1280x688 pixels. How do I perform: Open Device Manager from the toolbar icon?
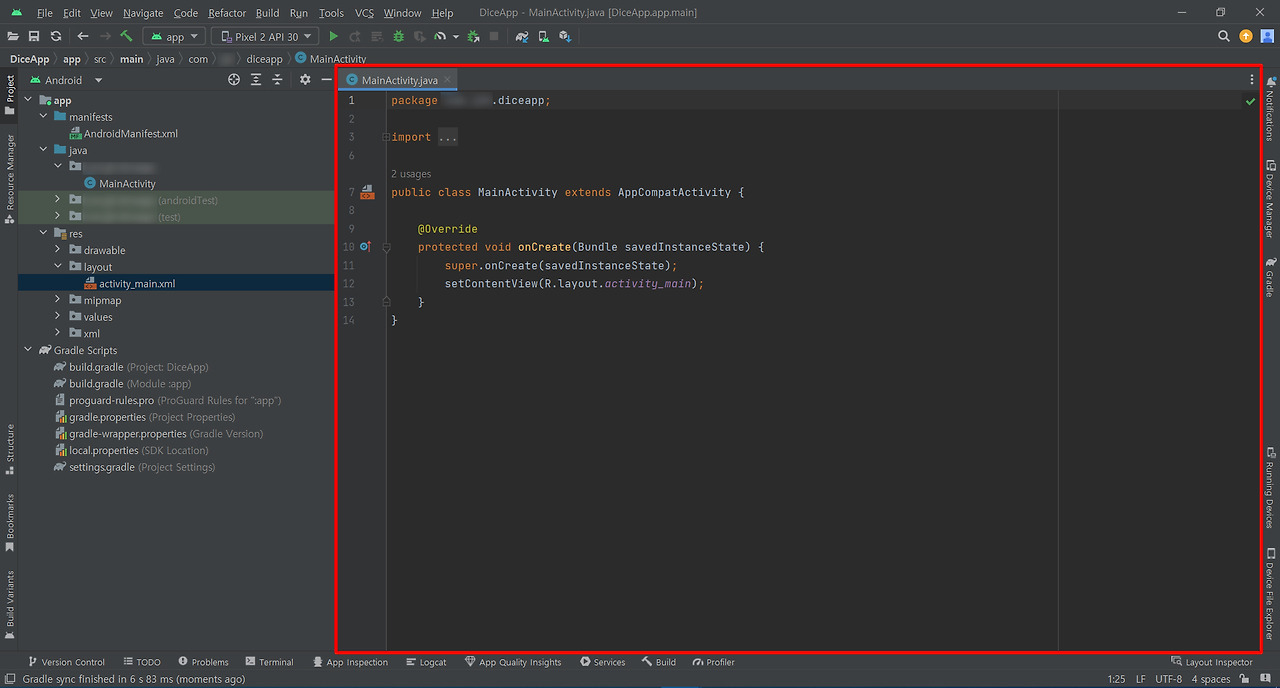pyautogui.click(x=543, y=36)
